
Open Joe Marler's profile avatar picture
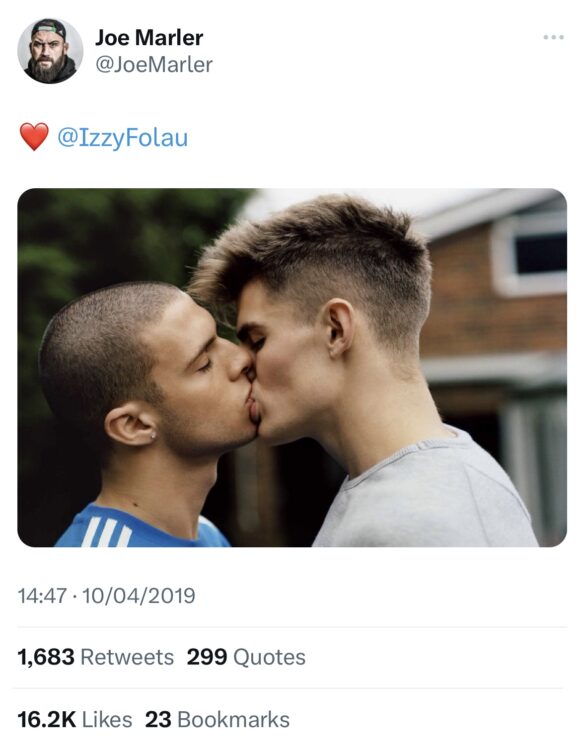coord(50,51)
